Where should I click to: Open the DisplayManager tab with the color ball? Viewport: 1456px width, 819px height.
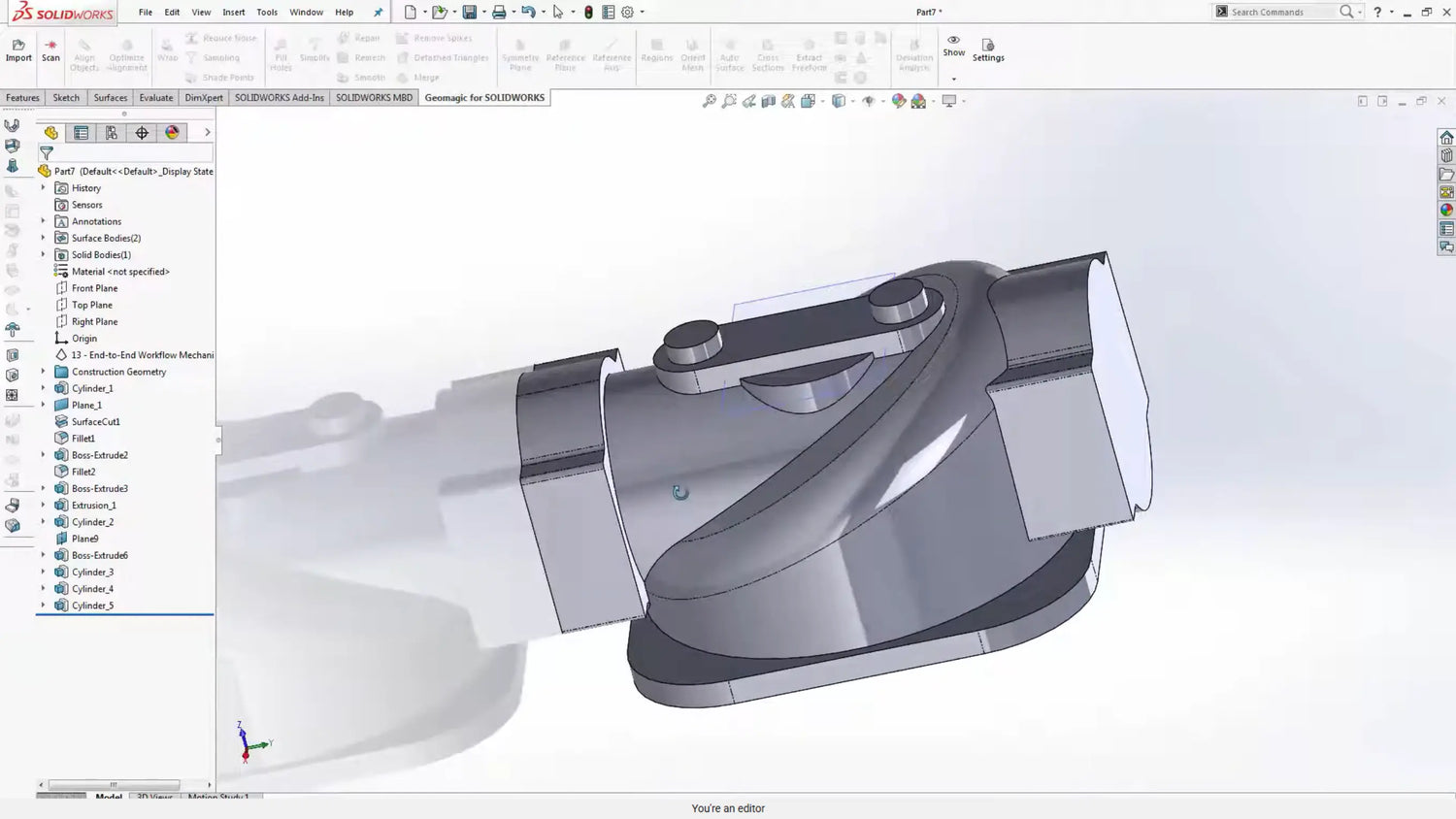point(172,133)
